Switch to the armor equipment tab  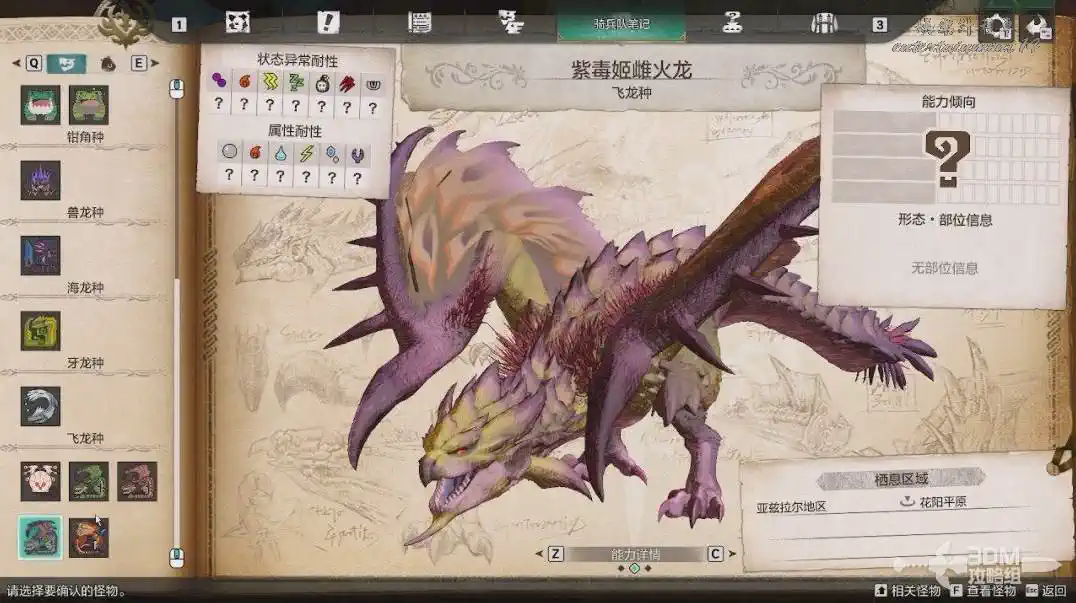823,23
